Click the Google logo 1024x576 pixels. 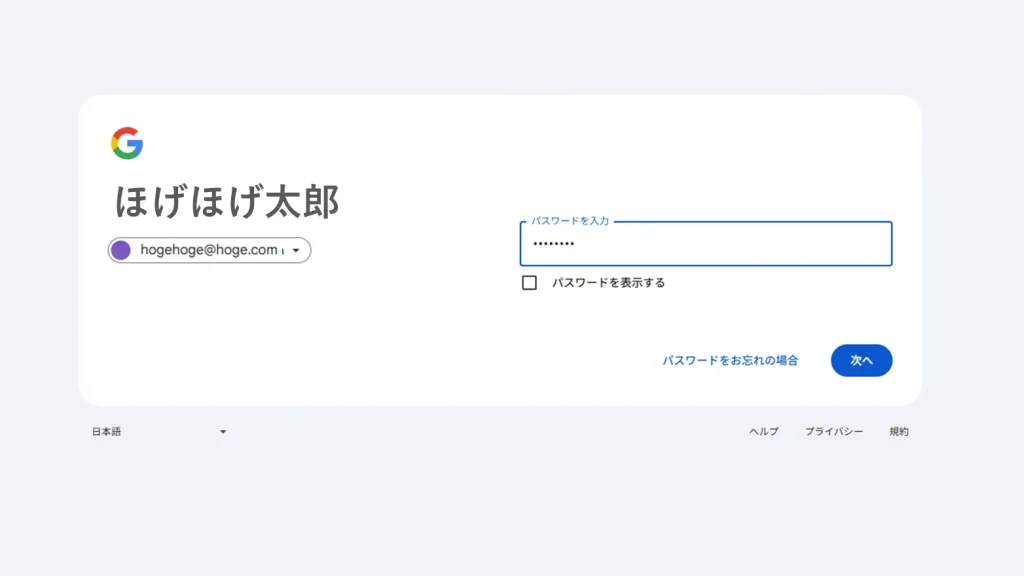(x=127, y=143)
